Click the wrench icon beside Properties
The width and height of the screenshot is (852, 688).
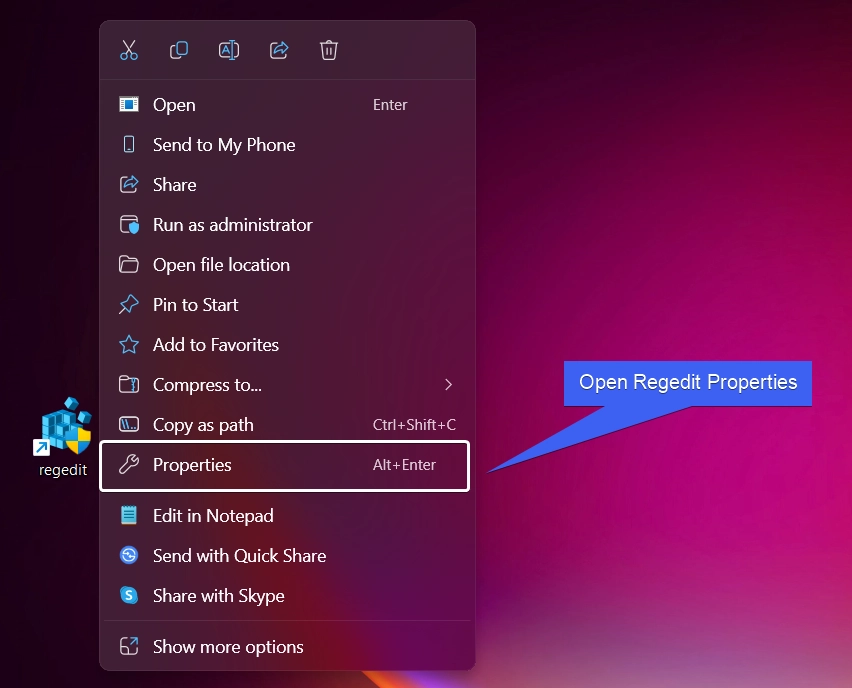click(x=129, y=465)
